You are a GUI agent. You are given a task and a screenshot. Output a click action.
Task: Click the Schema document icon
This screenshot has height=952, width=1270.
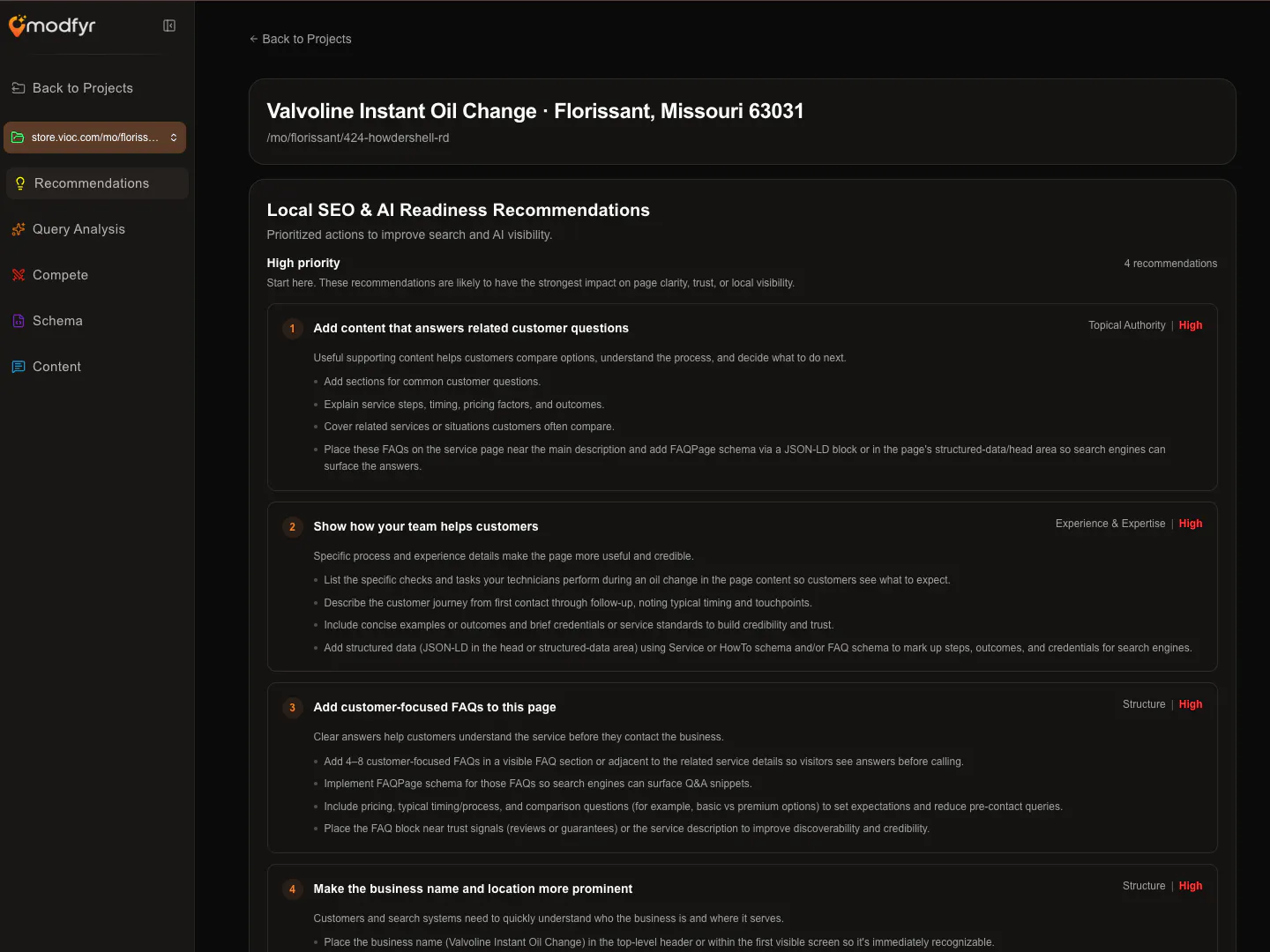pos(19,321)
